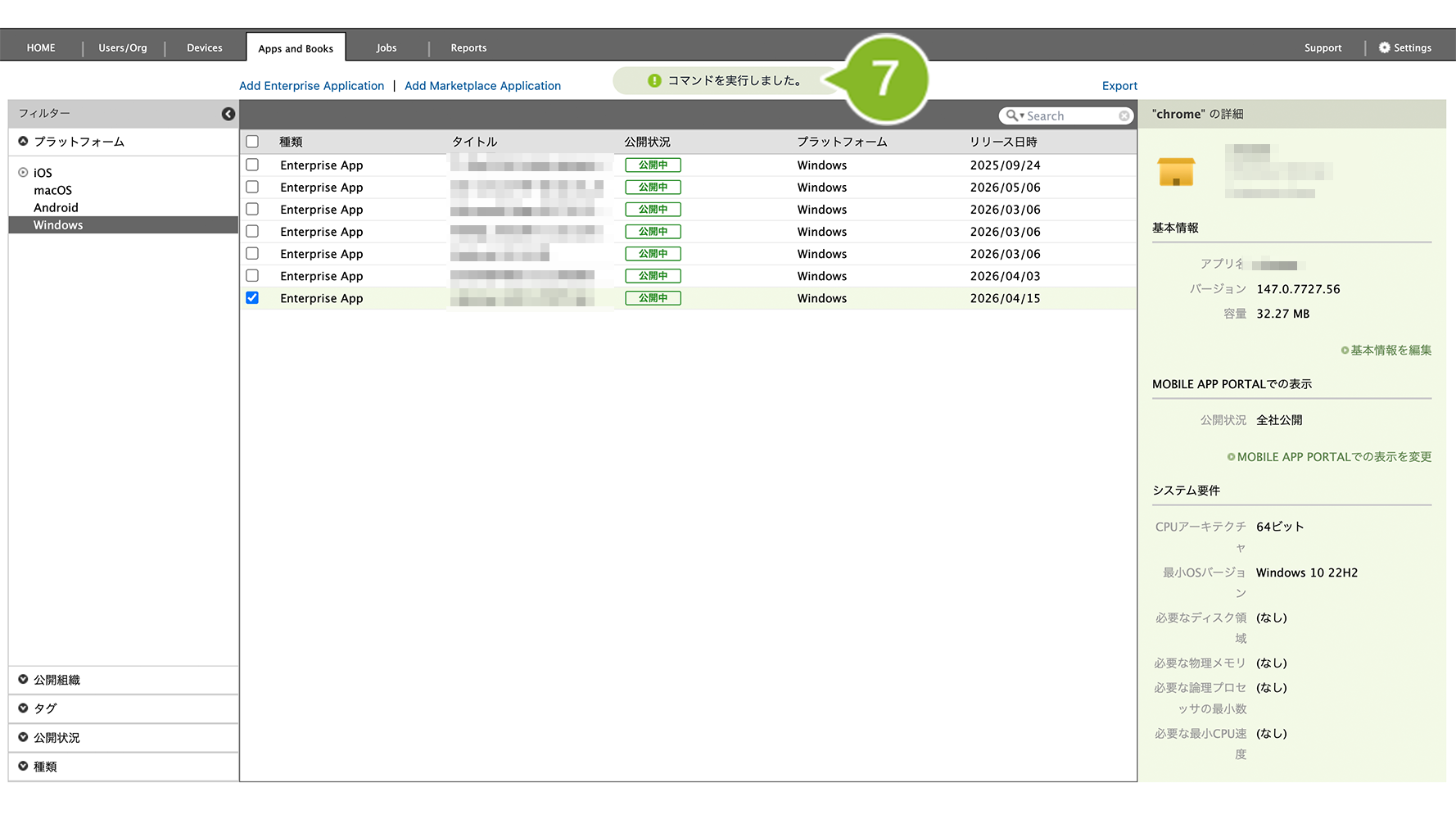
Task: Click Add Marketplace Application link
Action: pyautogui.click(x=482, y=85)
